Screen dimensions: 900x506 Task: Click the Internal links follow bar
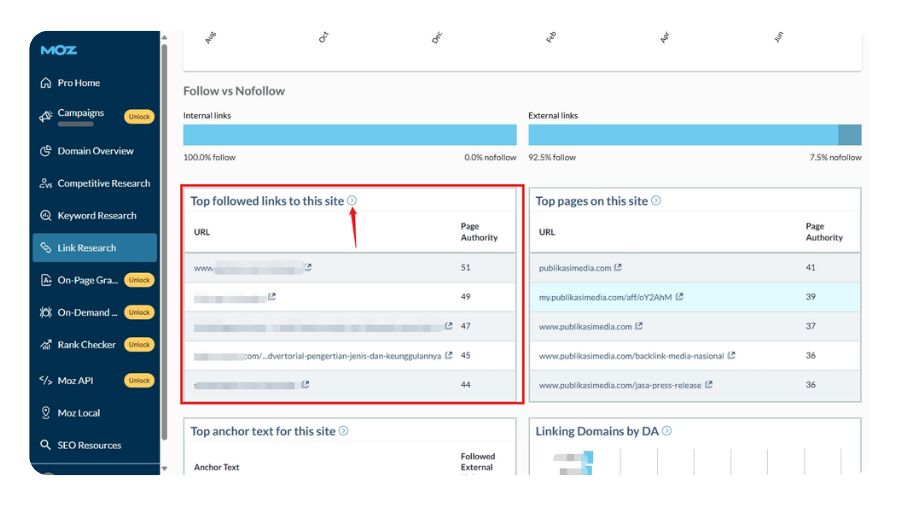350,135
